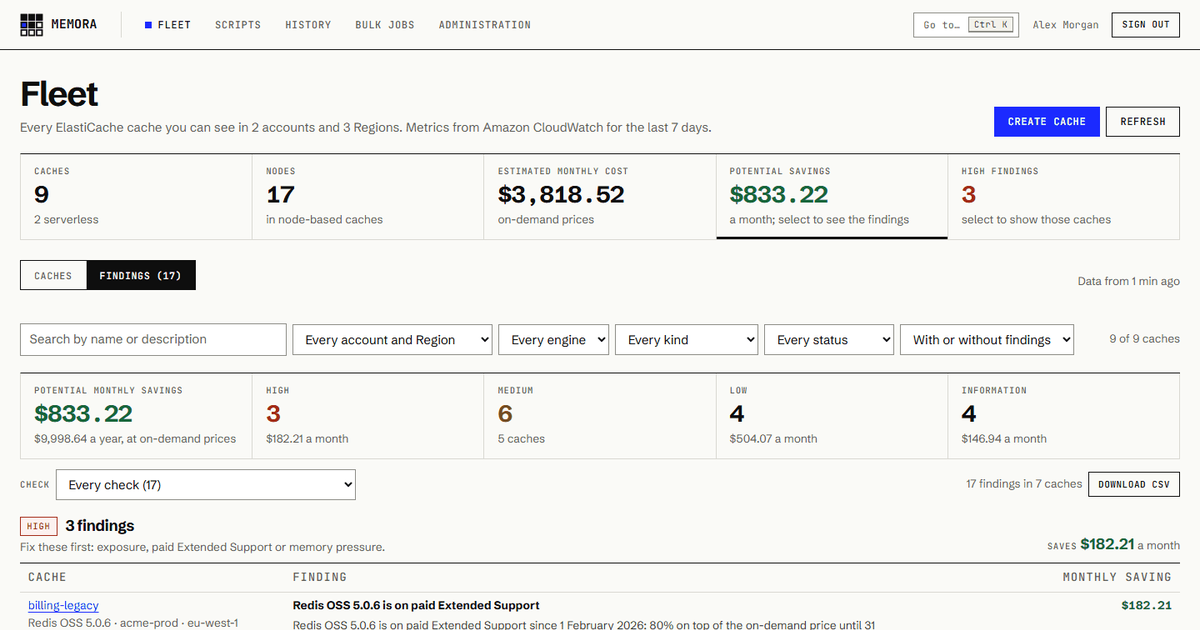
Task: Open the History page
Action: (x=308, y=25)
